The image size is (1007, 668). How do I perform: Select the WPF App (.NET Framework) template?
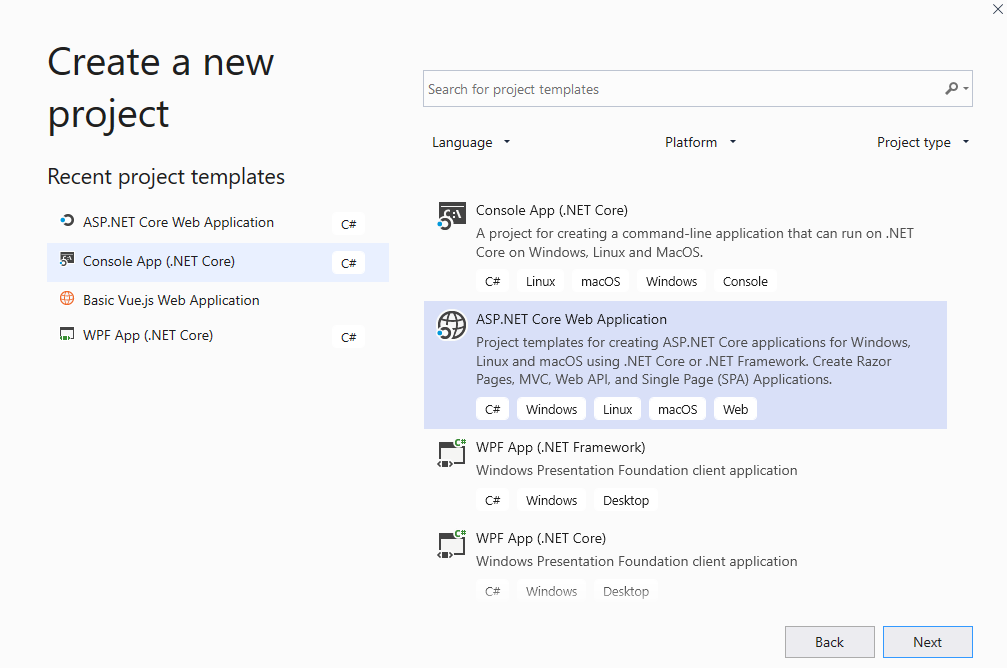click(x=560, y=447)
